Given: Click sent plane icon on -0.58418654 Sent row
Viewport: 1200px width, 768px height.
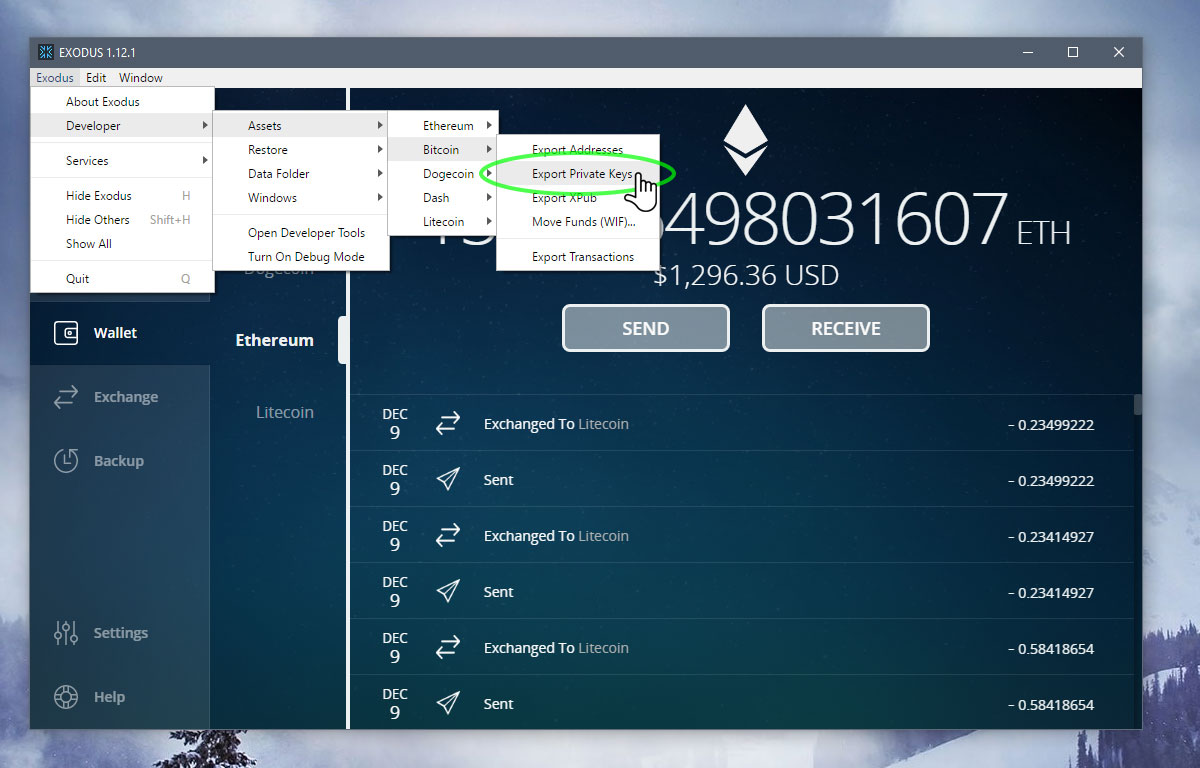Looking at the screenshot, I should click(x=447, y=704).
